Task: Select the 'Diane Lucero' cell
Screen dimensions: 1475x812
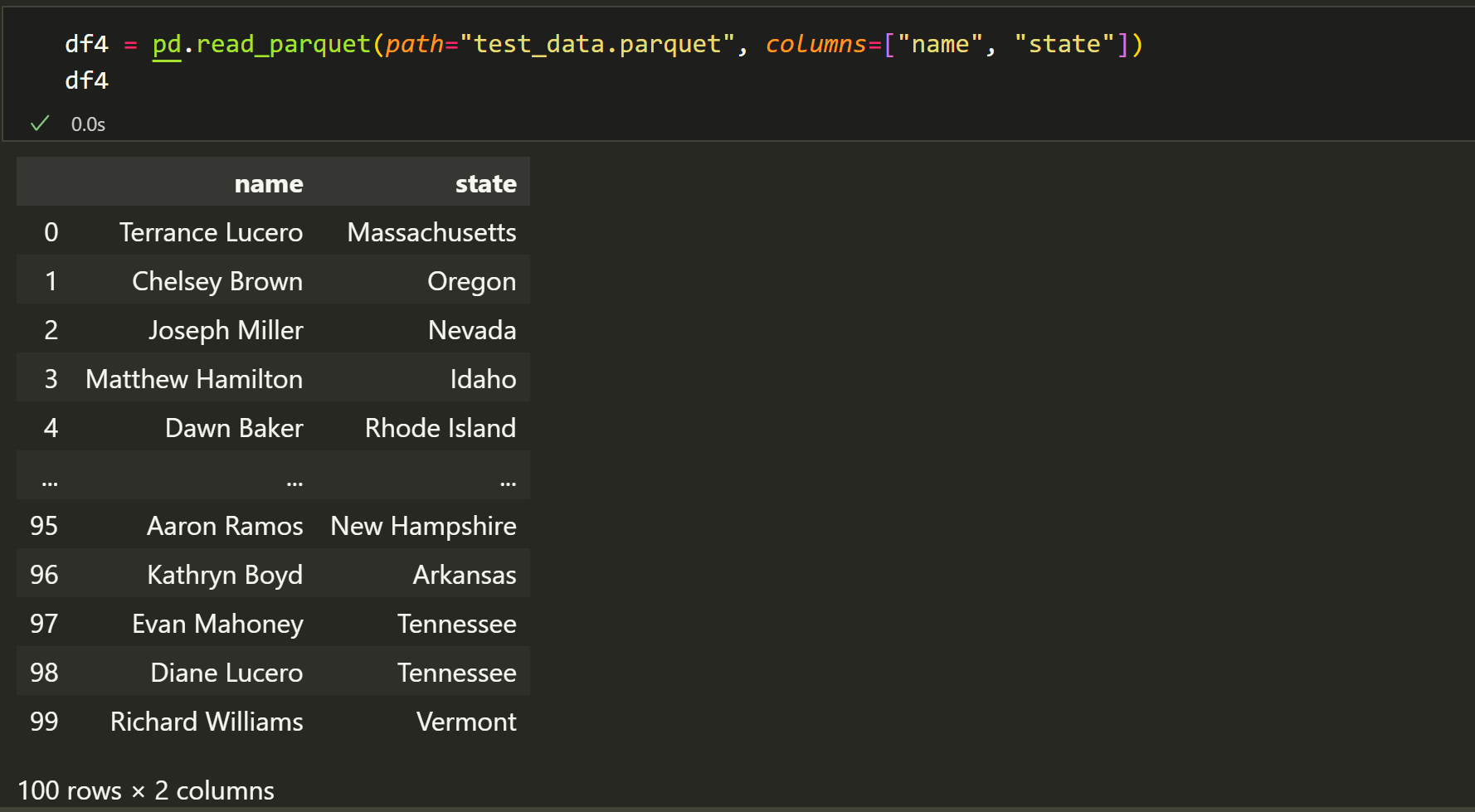Action: tap(226, 673)
